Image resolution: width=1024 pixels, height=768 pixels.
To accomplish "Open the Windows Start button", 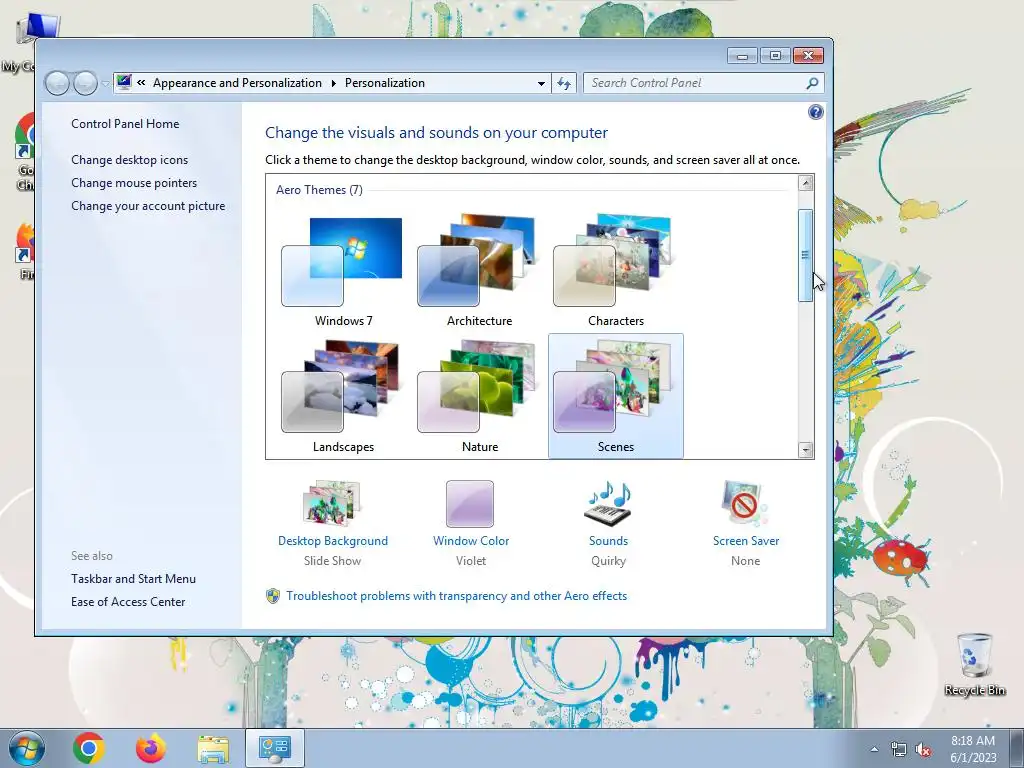I will point(26,748).
